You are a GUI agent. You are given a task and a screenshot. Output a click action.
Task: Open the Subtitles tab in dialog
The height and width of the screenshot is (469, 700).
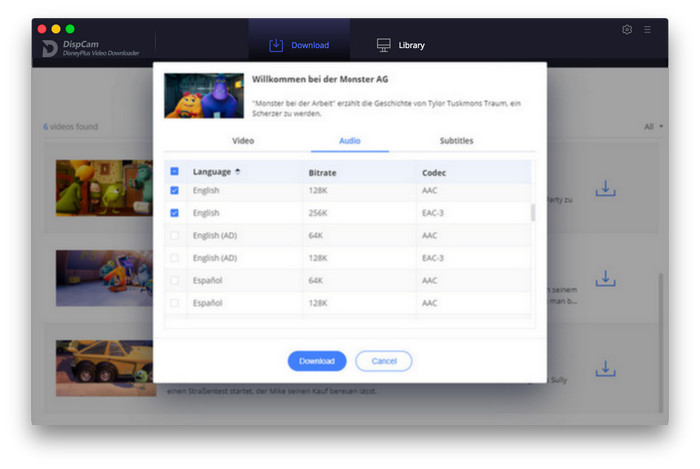(456, 141)
